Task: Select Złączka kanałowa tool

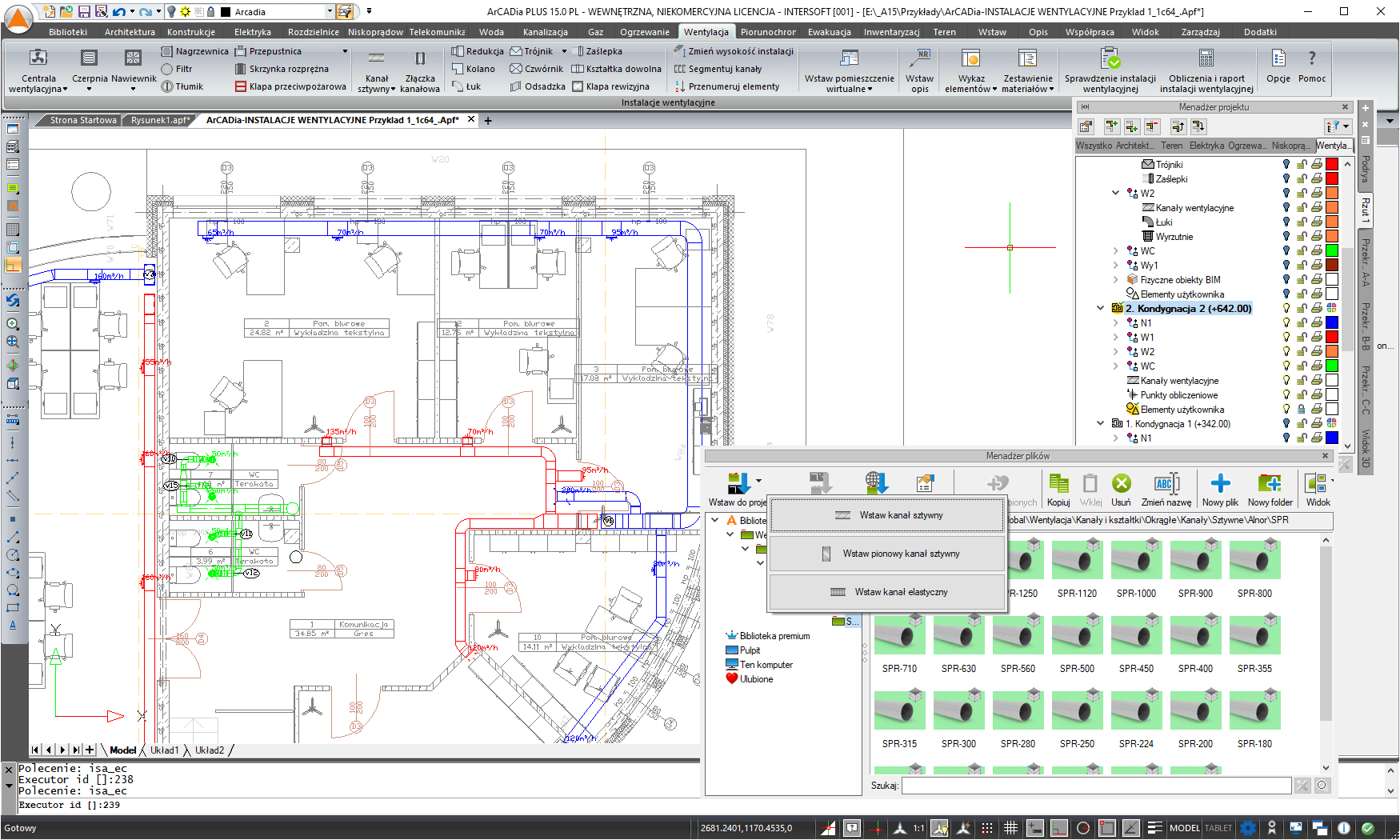Action: (x=420, y=70)
